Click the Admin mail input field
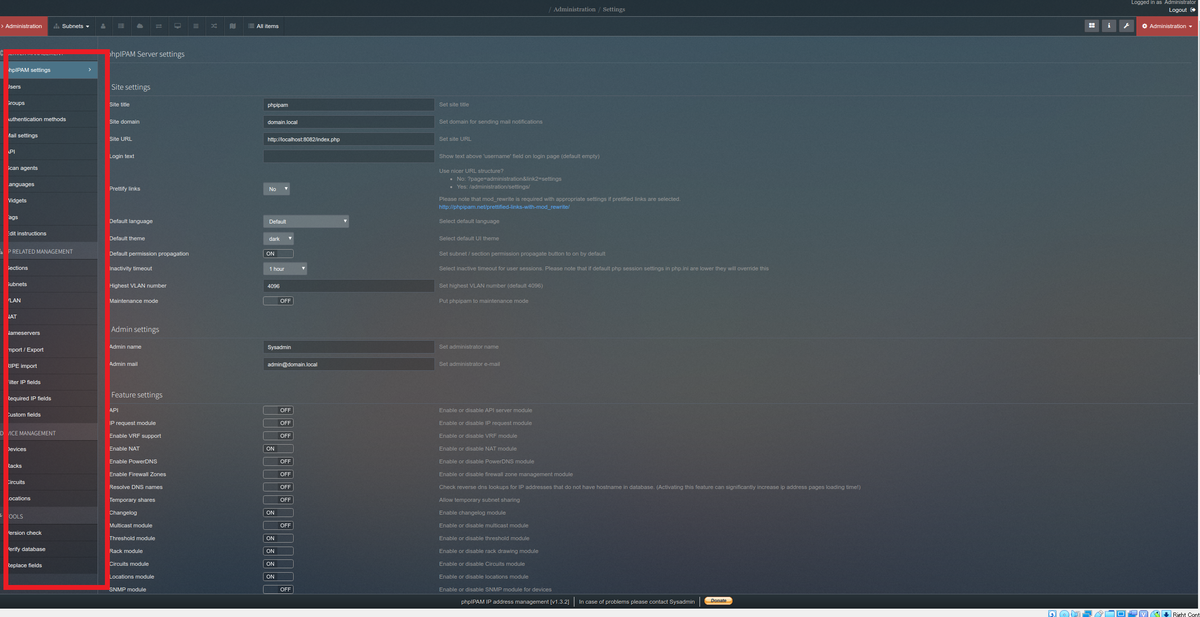 click(x=349, y=365)
